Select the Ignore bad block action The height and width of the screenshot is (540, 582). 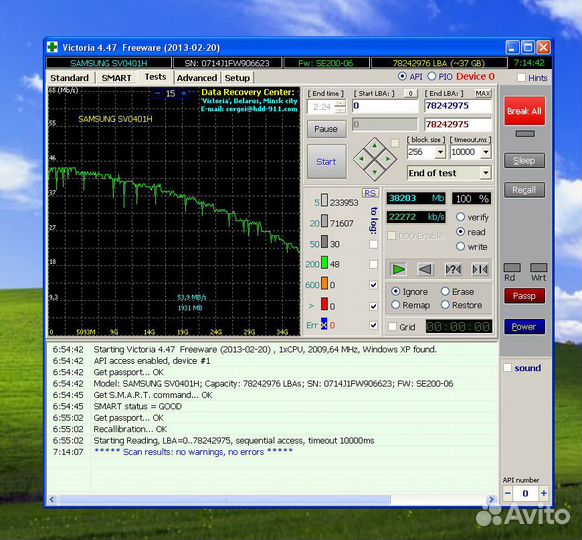[396, 291]
